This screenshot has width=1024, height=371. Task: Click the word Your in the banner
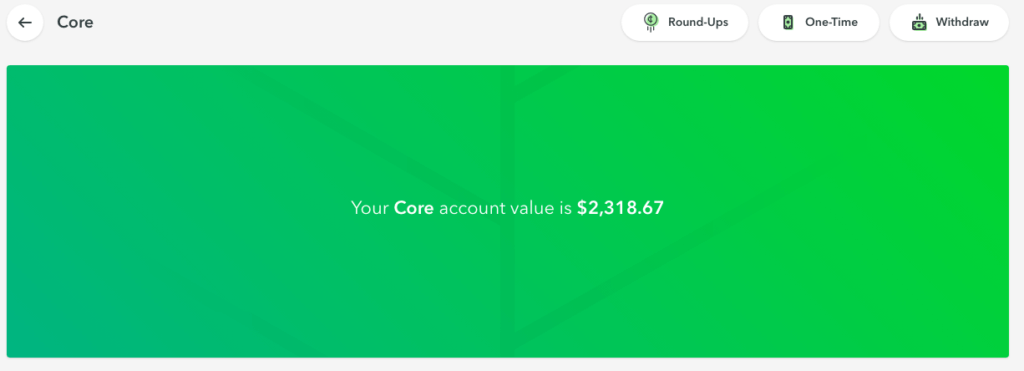370,208
